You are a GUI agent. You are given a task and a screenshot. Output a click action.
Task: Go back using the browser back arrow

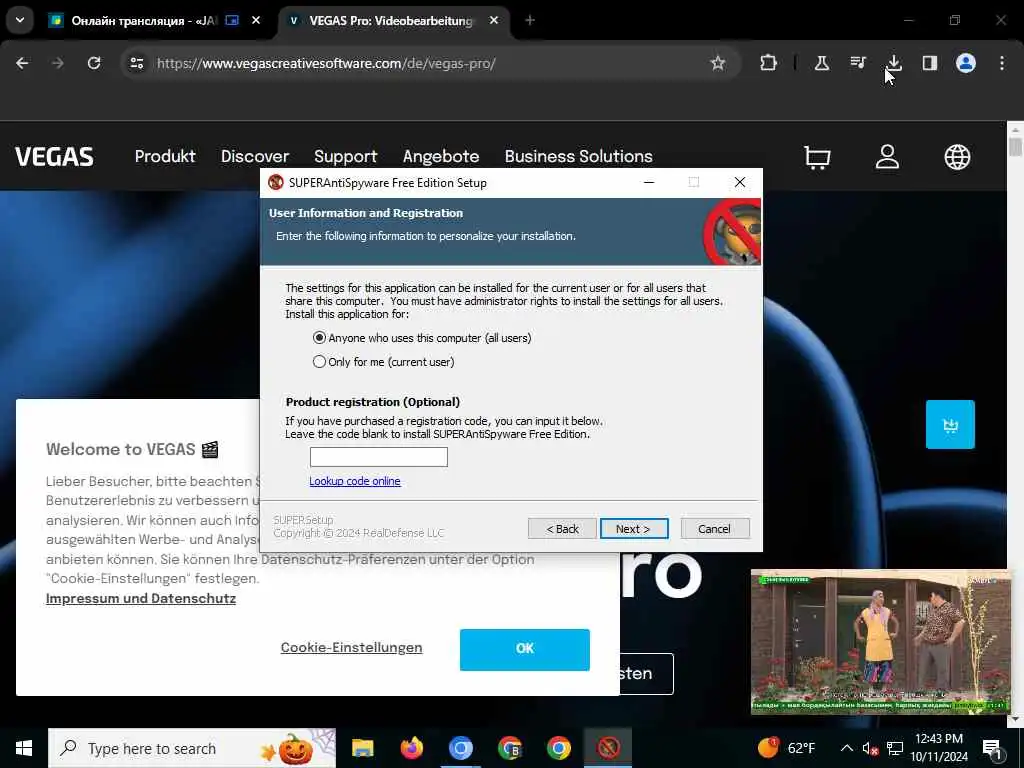click(22, 63)
